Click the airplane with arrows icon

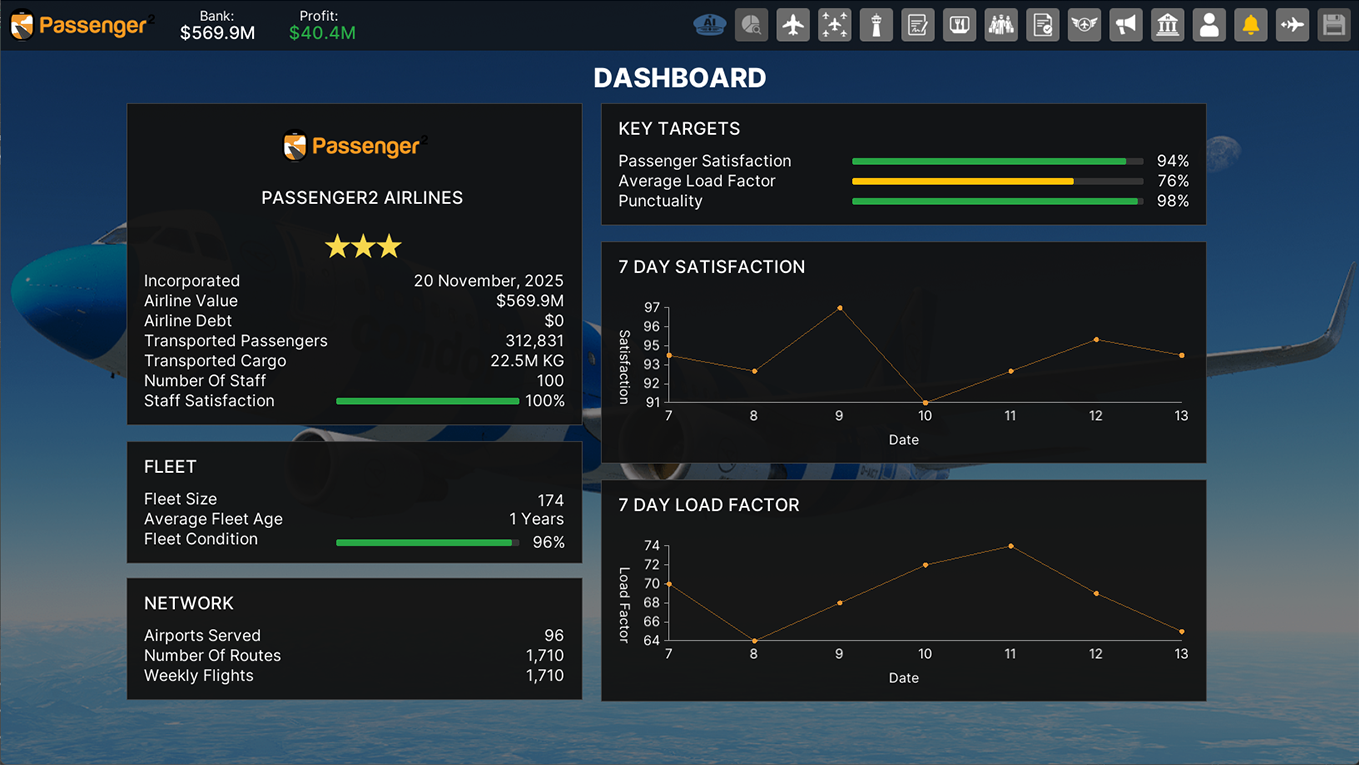tap(1292, 25)
